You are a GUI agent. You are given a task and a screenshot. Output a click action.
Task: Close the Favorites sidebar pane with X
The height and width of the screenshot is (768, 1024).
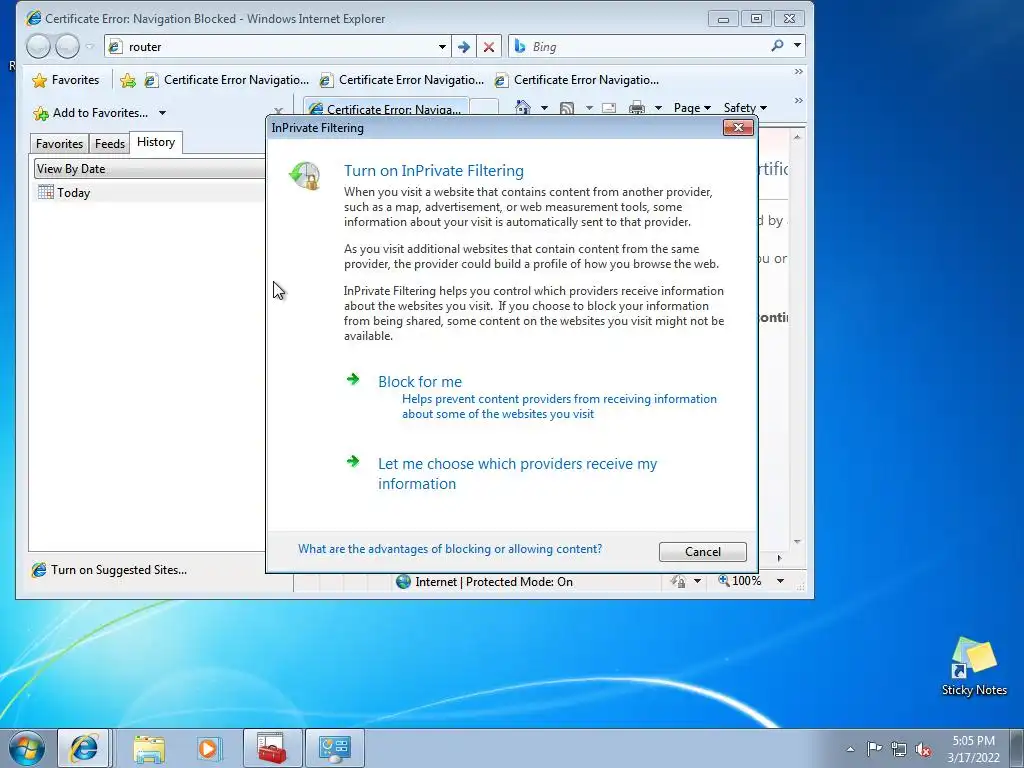click(279, 112)
